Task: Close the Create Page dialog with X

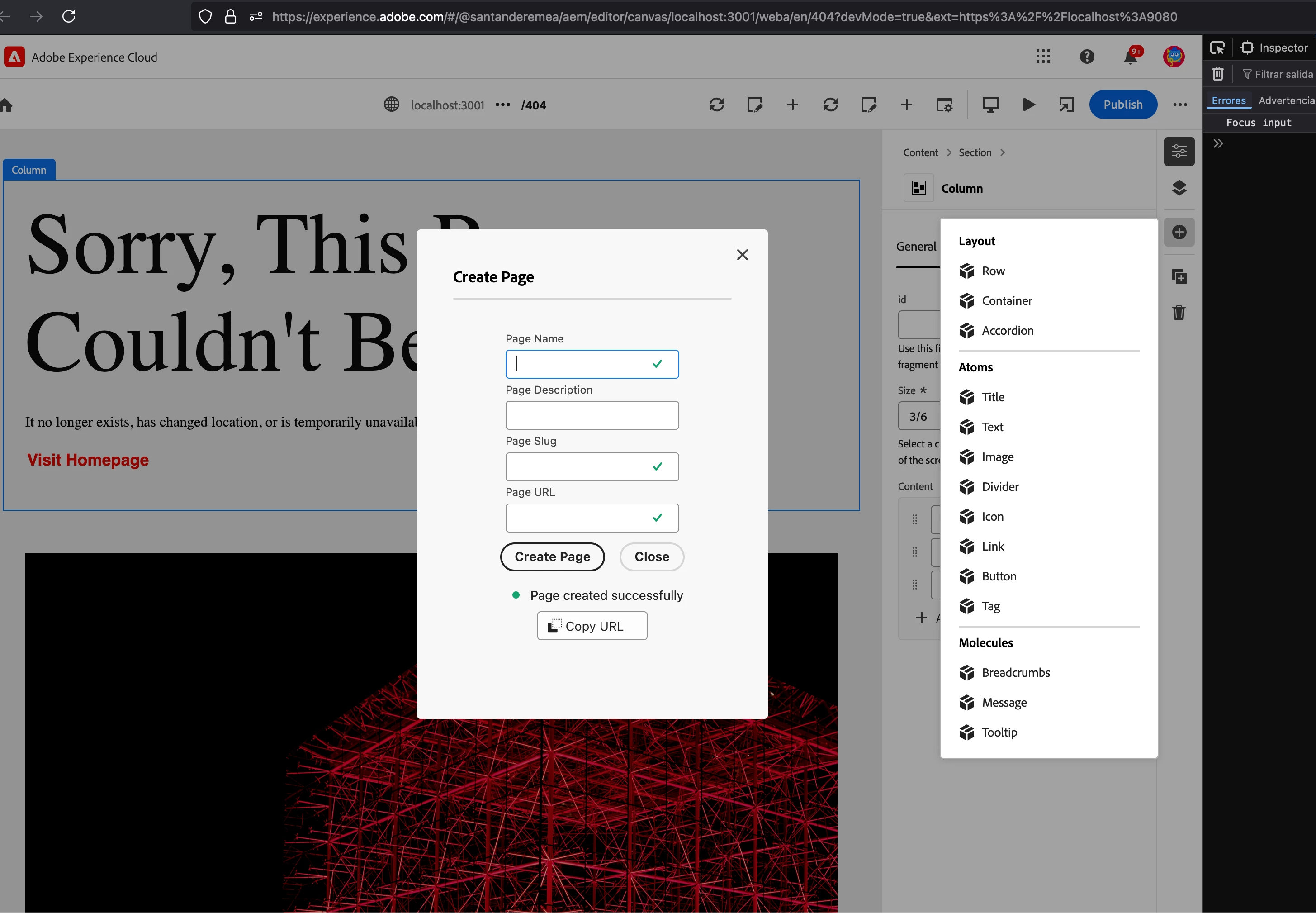Action: pos(742,255)
